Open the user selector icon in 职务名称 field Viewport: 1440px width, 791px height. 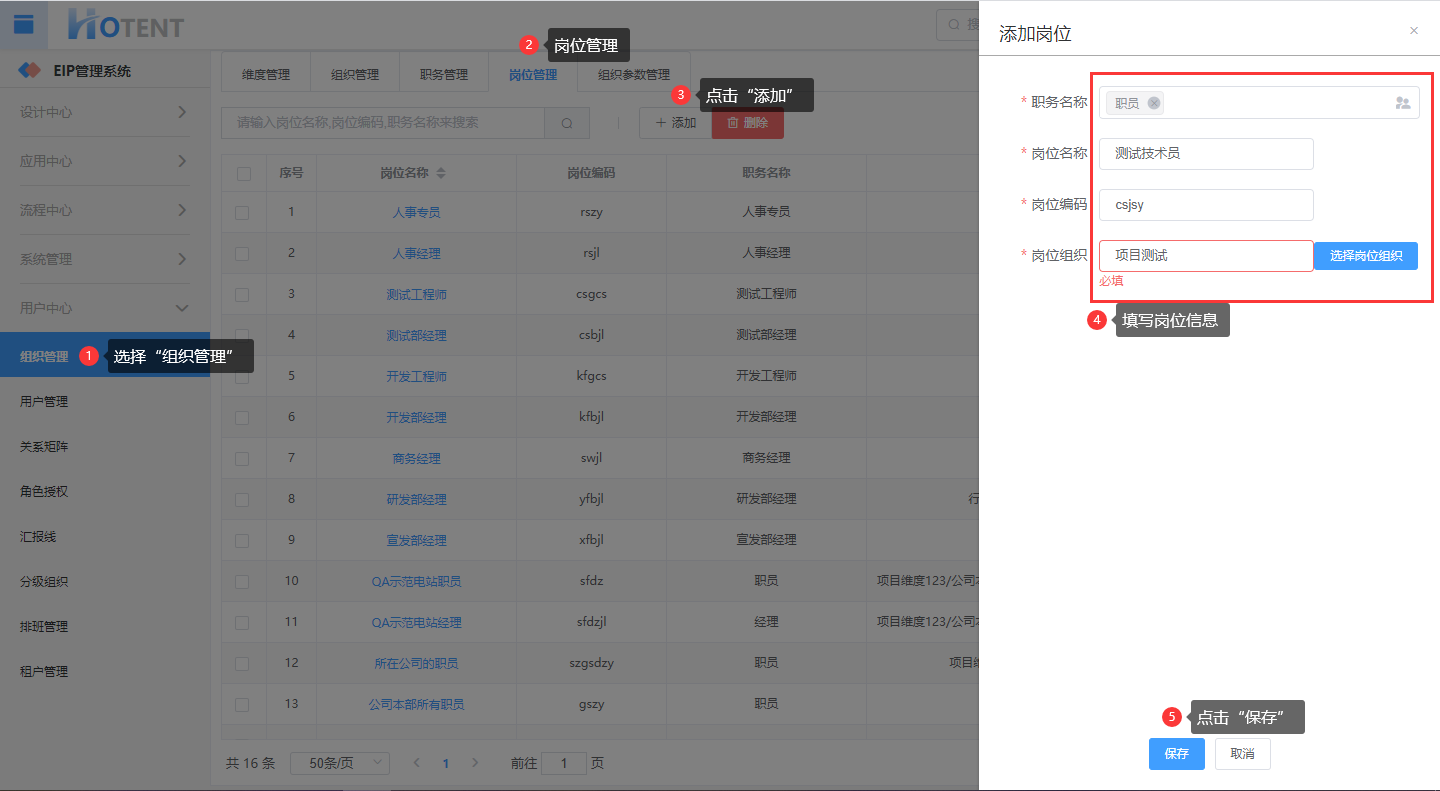point(1402,103)
